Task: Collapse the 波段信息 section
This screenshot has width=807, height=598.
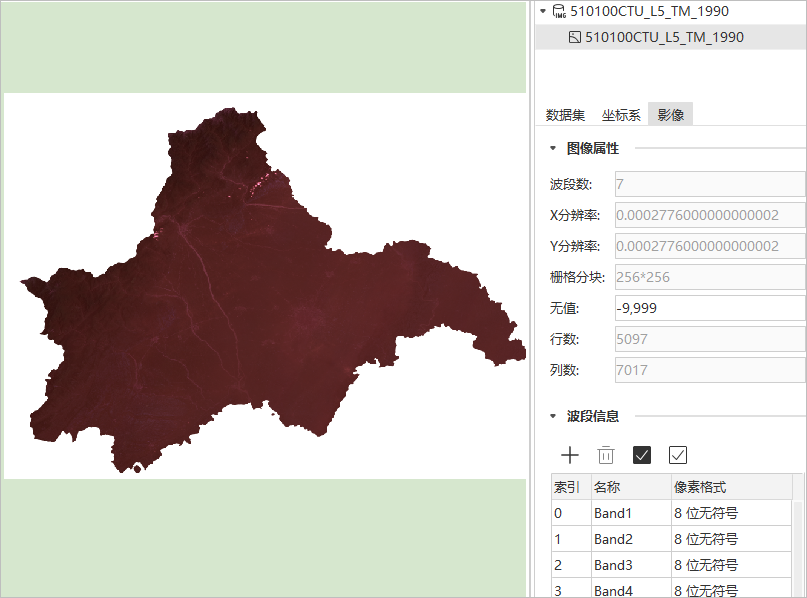Action: 552,417
